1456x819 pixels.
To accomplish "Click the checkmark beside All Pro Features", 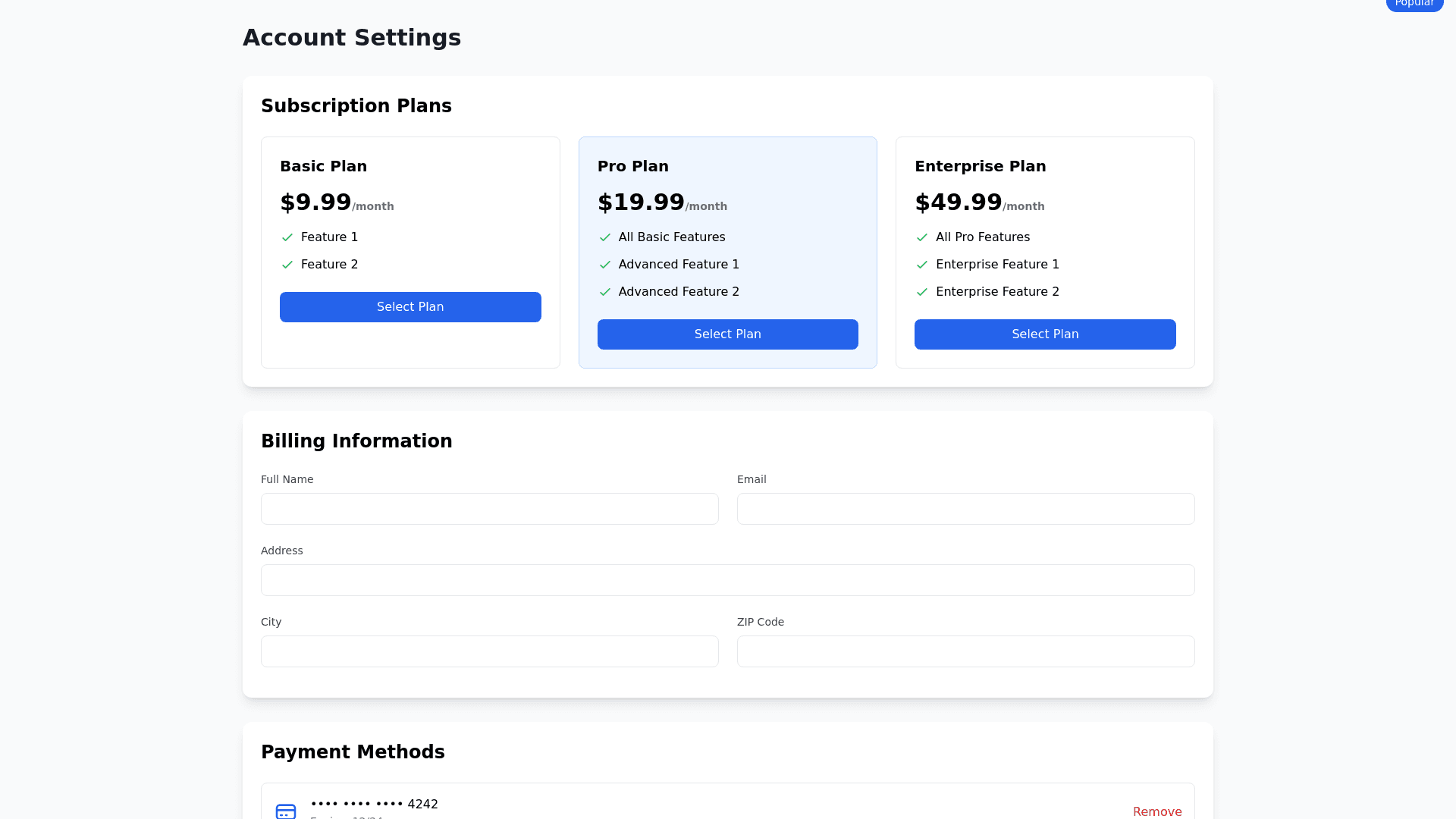I will [x=922, y=237].
